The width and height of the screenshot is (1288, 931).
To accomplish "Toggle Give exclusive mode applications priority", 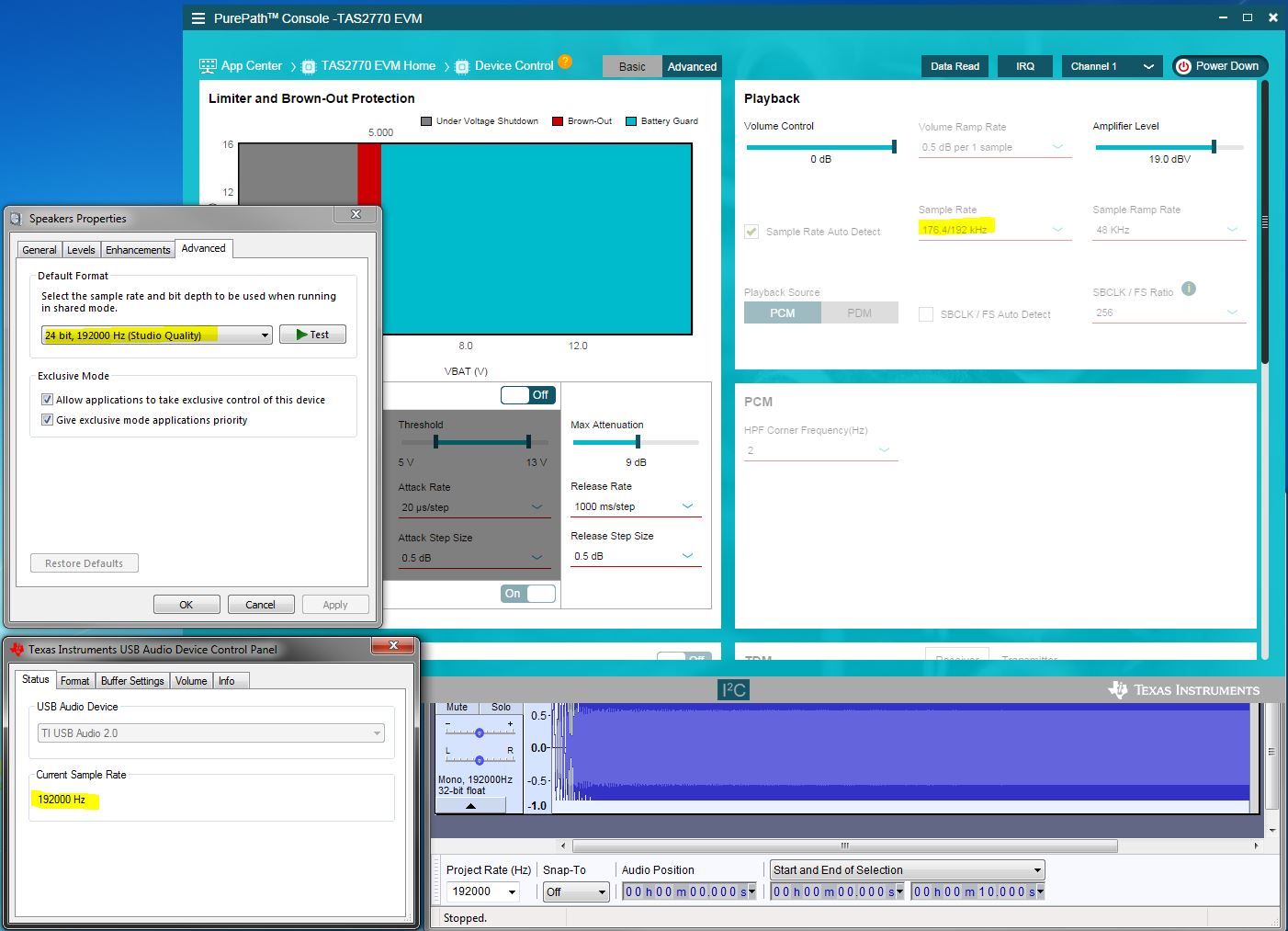I will (x=47, y=420).
